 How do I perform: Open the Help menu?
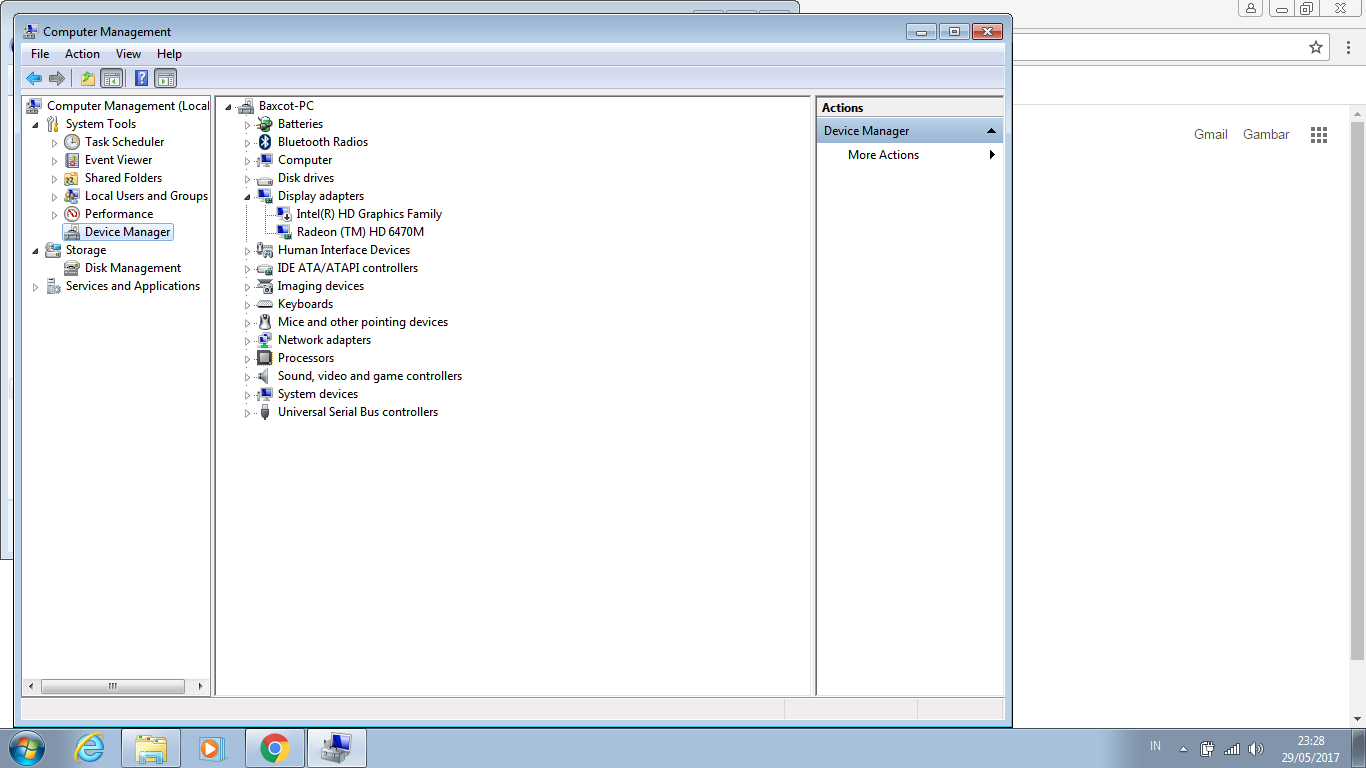click(x=169, y=54)
